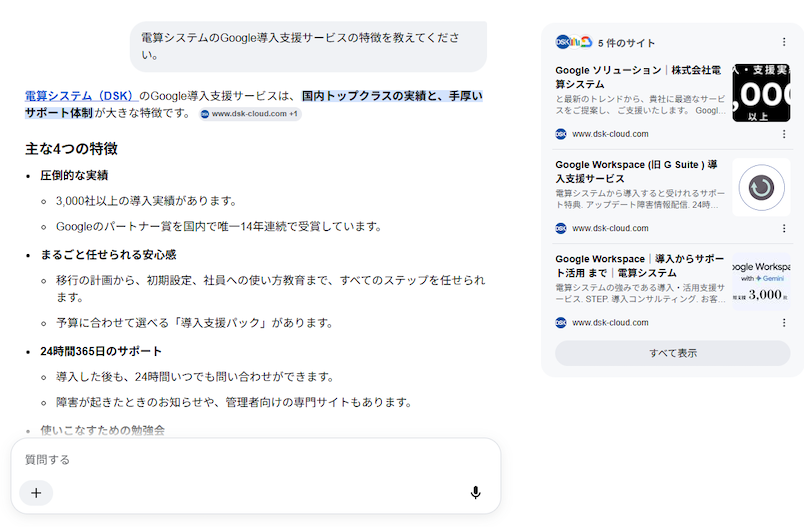Click the snippet と最新のトレンドから
This screenshot has height=527, width=804.
pyautogui.click(x=640, y=105)
